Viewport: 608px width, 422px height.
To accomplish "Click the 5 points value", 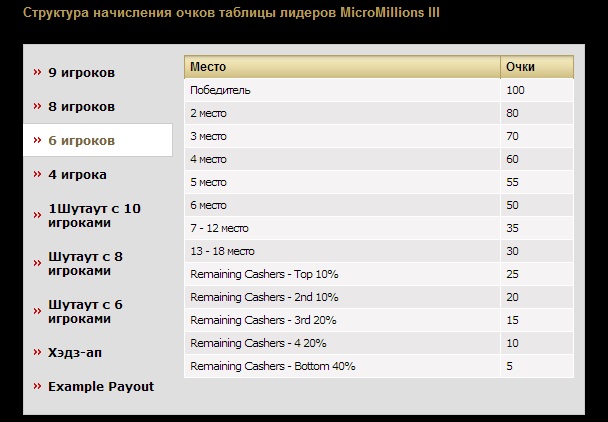I will coord(509,366).
